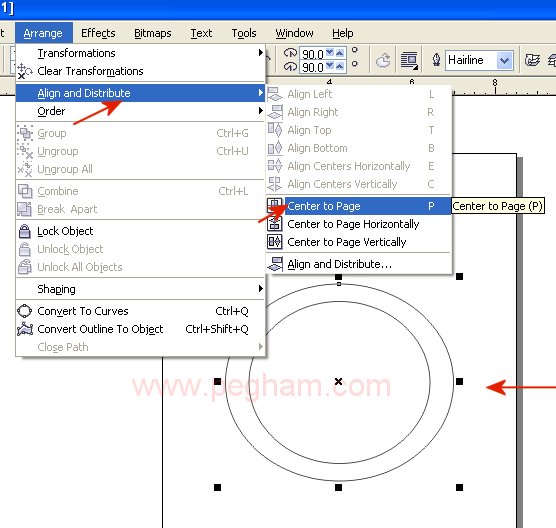
Task: Click the Align and Distribute dialog icon
Action: click(x=275, y=264)
